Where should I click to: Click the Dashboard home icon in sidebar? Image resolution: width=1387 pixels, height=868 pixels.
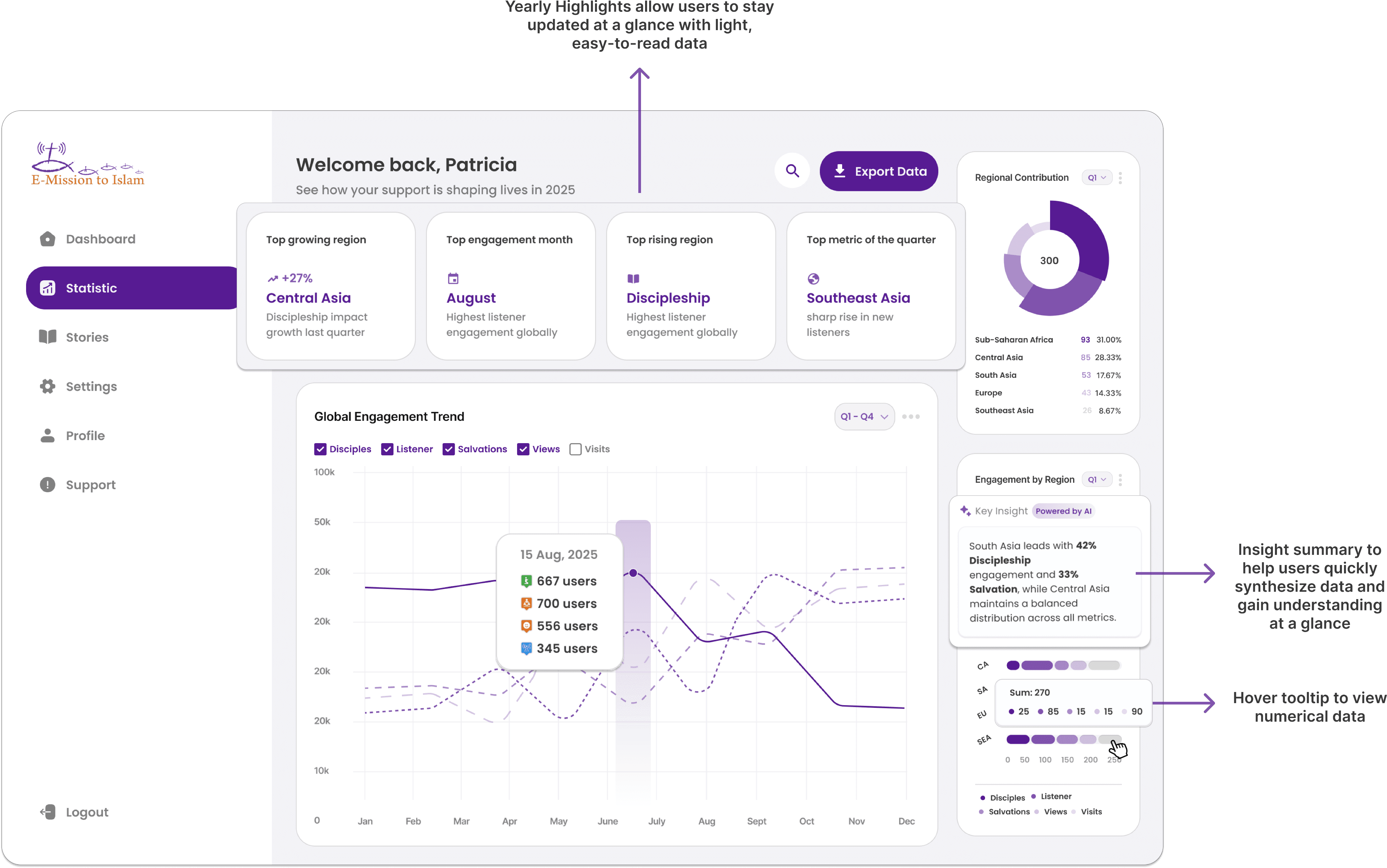point(48,239)
